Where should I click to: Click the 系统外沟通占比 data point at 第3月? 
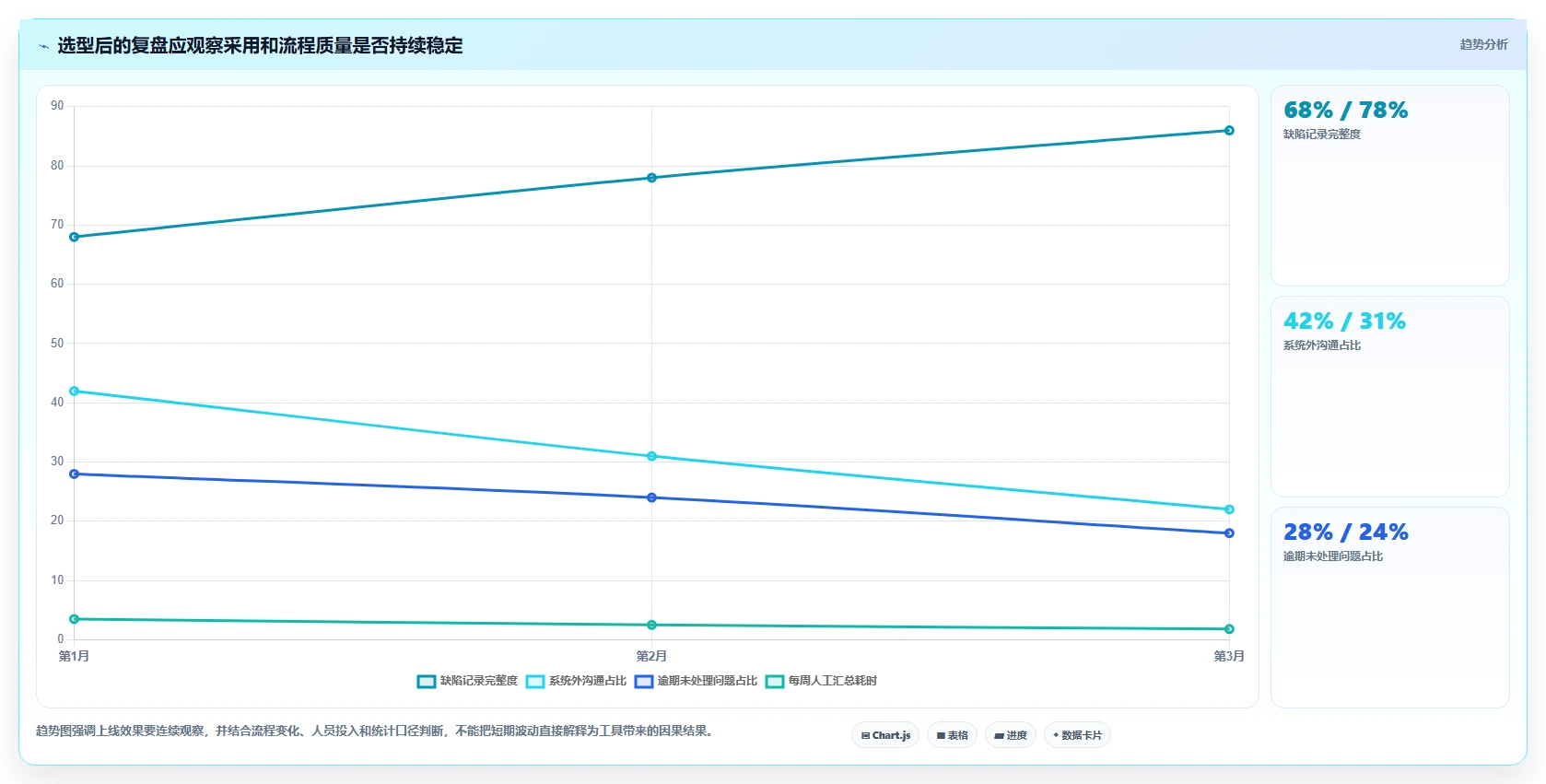(1229, 509)
